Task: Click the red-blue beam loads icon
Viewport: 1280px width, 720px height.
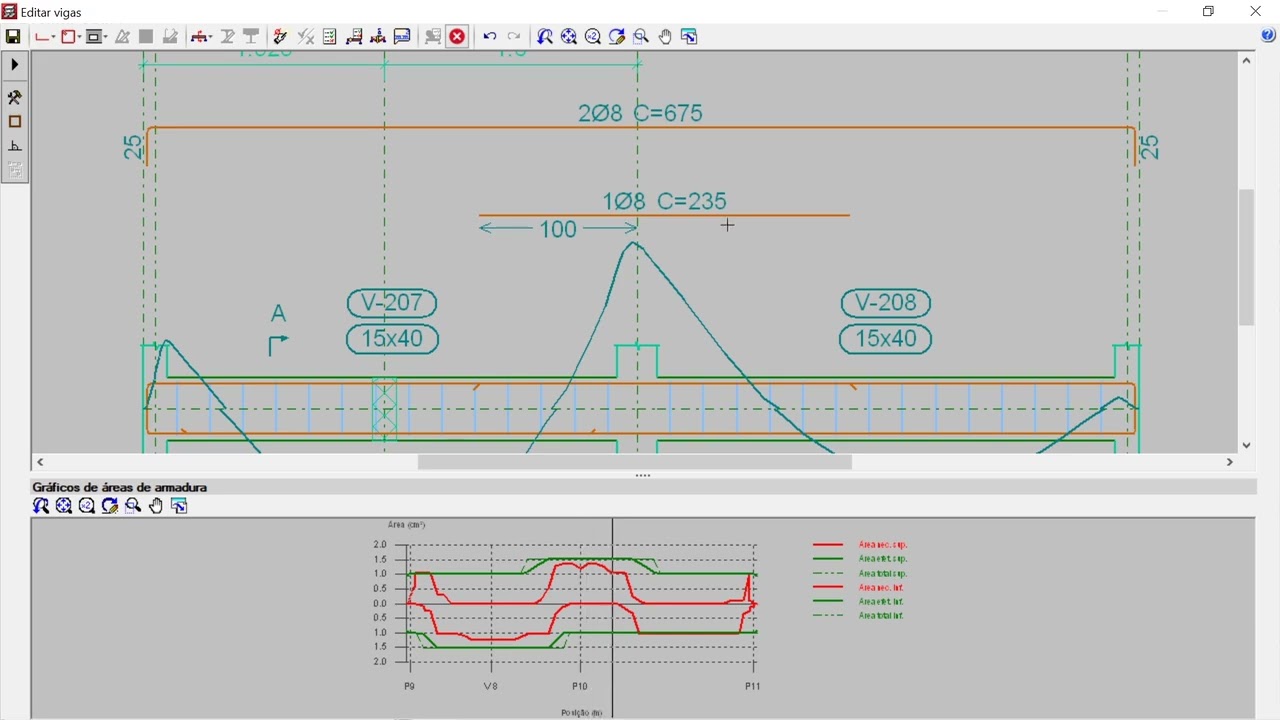Action: tap(378, 37)
